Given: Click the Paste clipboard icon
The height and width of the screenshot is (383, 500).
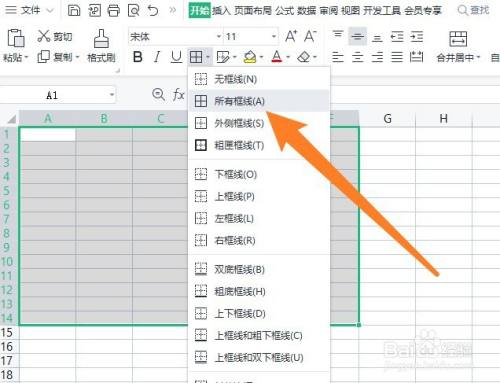Looking at the screenshot, I should [x=16, y=38].
